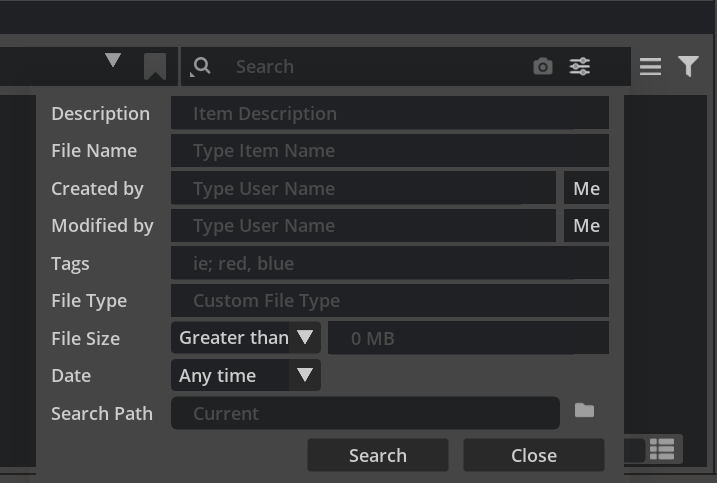Image resolution: width=717 pixels, height=483 pixels.
Task: Click the 0 MB file size field
Action: (x=468, y=338)
